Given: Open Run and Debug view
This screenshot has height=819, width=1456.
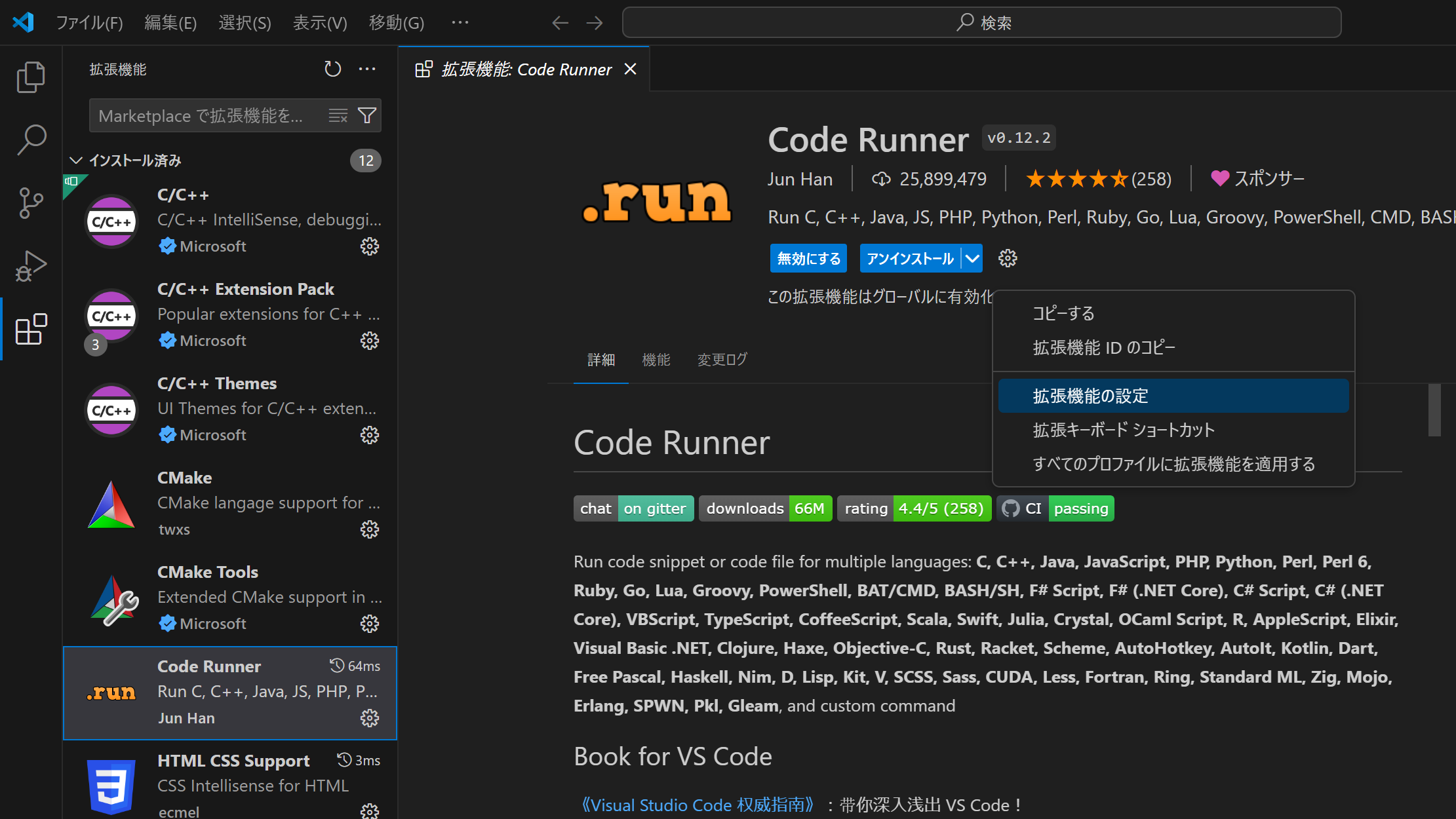Looking at the screenshot, I should [x=31, y=265].
